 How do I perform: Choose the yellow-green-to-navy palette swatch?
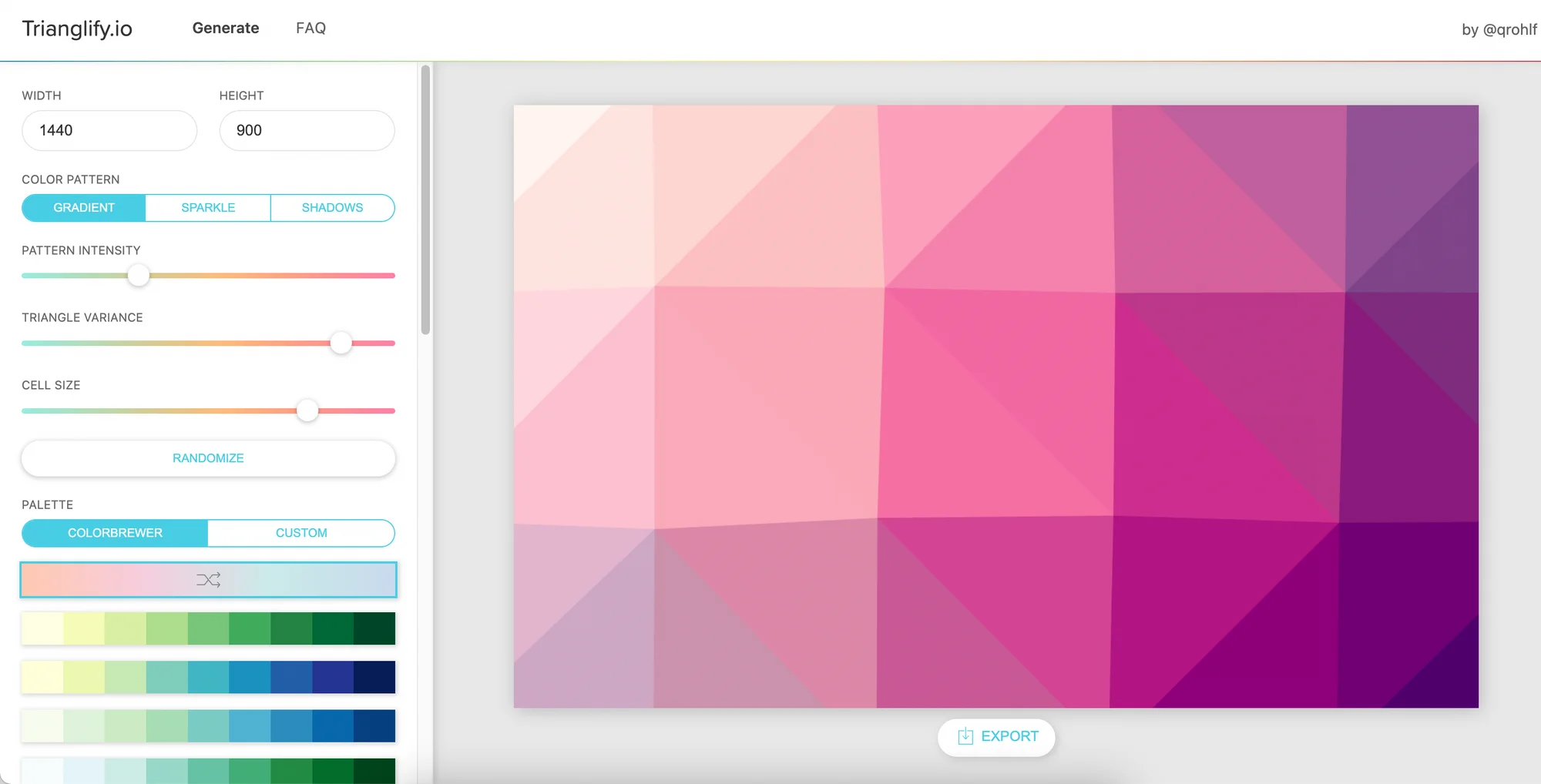click(x=208, y=677)
